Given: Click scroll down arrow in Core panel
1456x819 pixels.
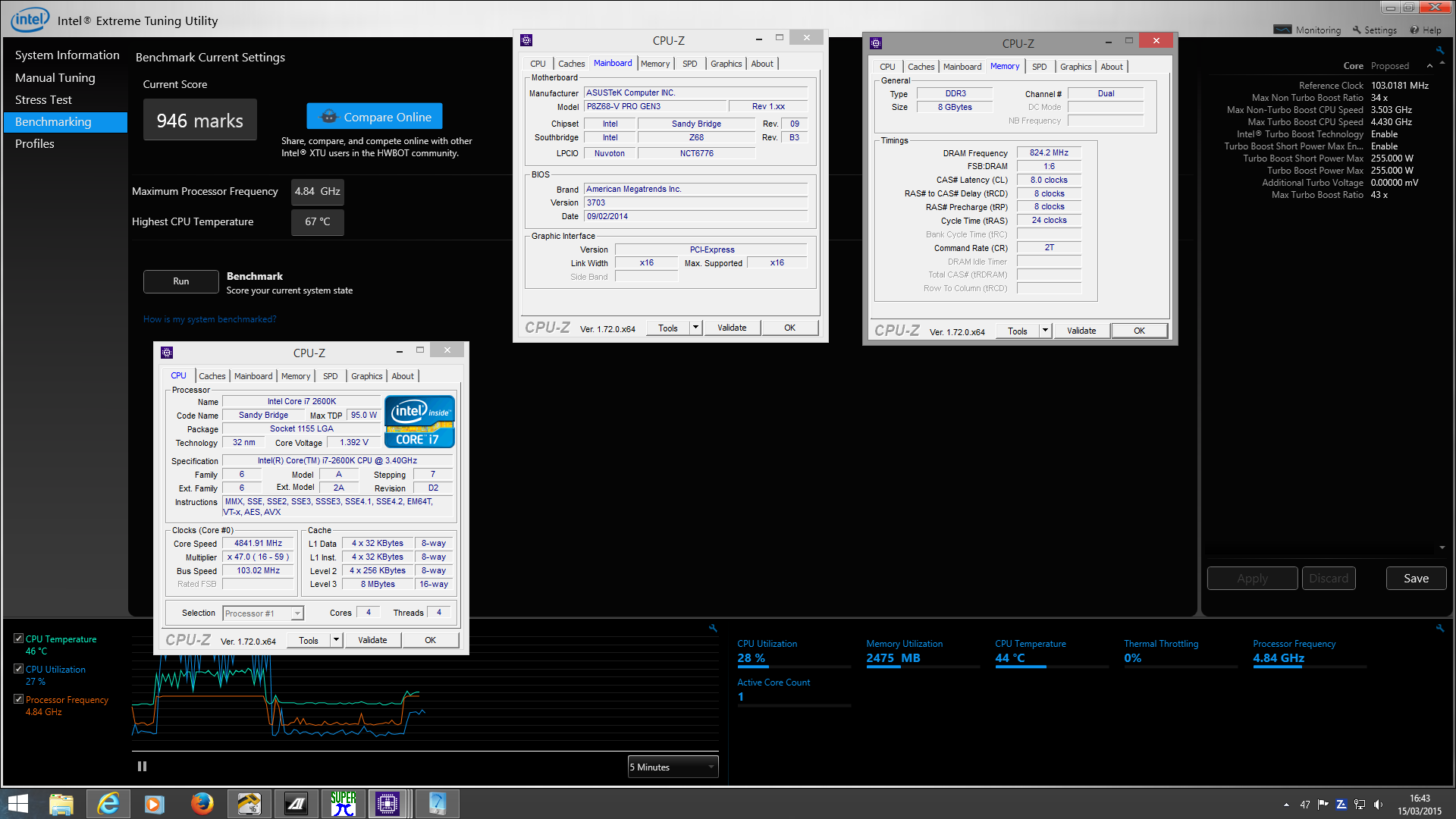Looking at the screenshot, I should (x=1442, y=548).
